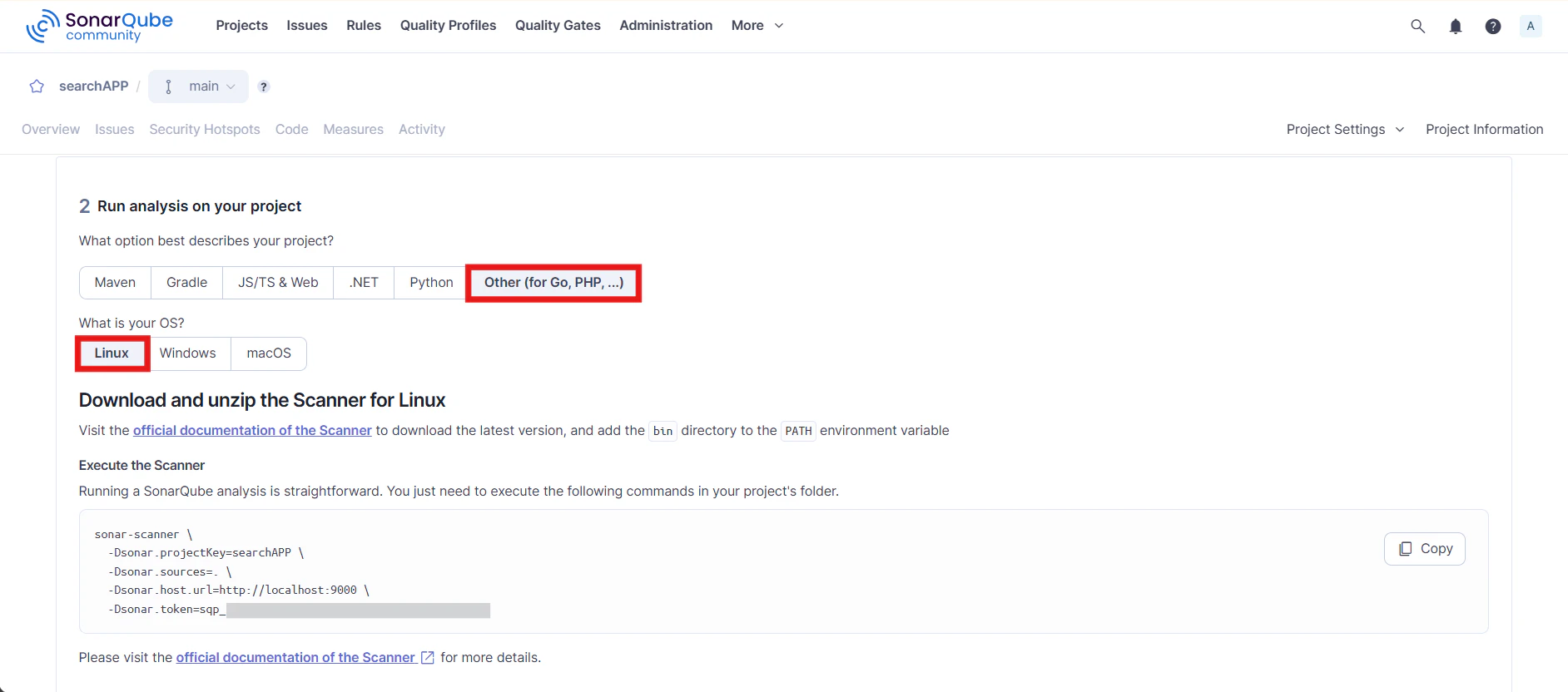Expand the Project Settings dropdown
The image size is (1568, 692).
(1346, 130)
